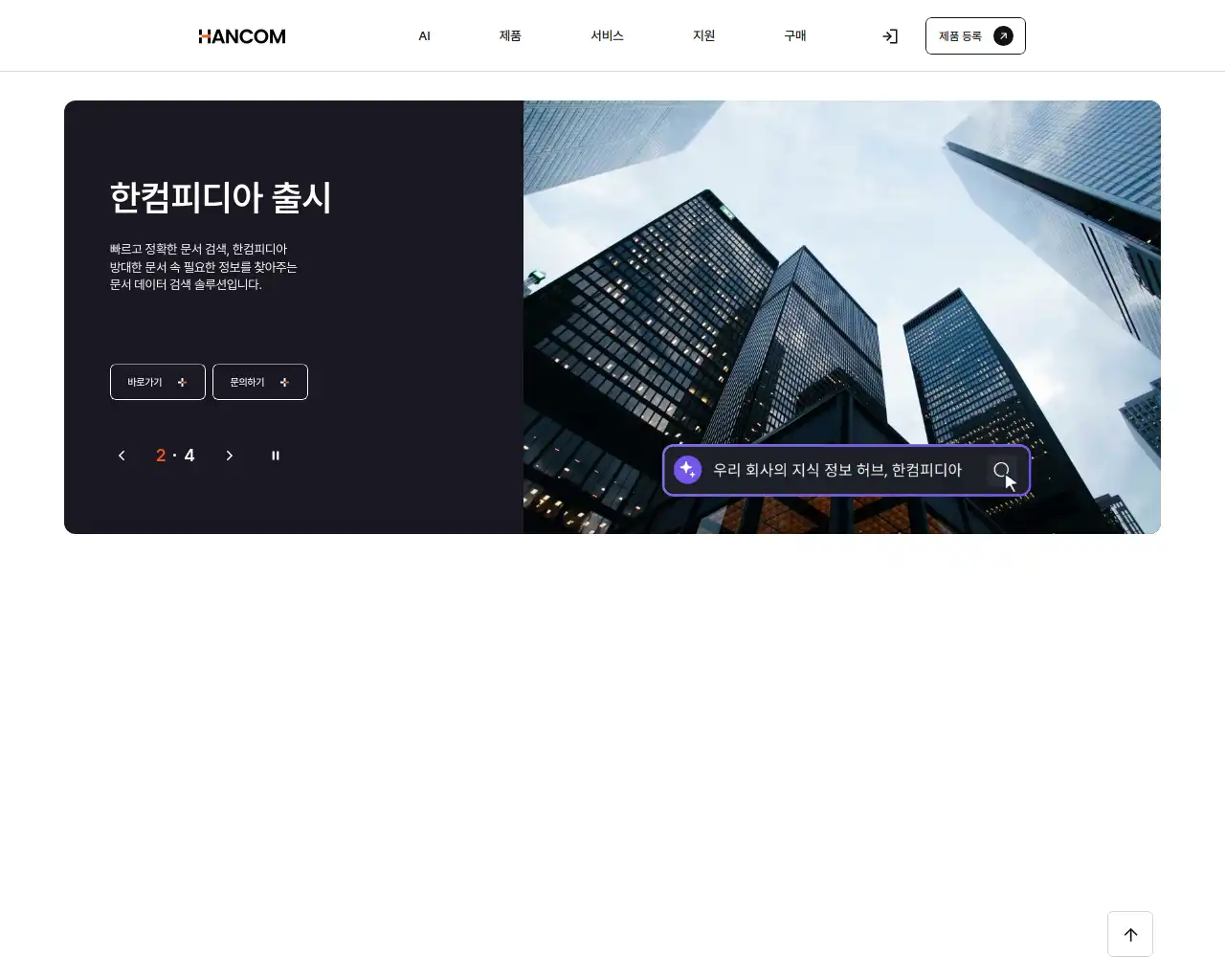This screenshot has height=980, width=1225.
Task: Click the slide counter 2 · 4
Action: tap(175, 456)
